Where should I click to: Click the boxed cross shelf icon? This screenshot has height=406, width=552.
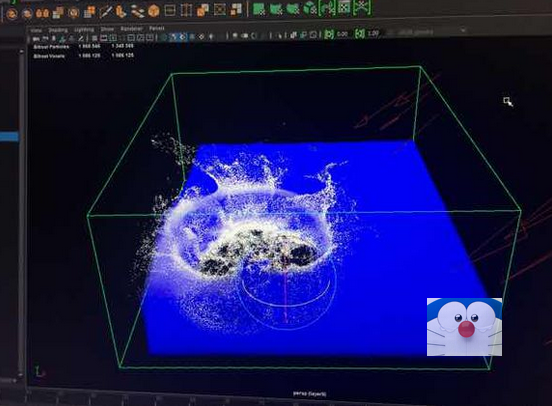(x=220, y=10)
